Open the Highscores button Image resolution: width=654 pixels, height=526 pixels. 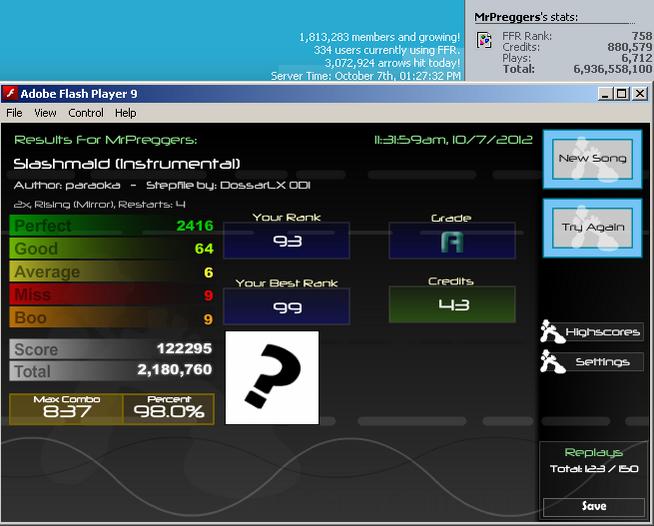(x=602, y=332)
